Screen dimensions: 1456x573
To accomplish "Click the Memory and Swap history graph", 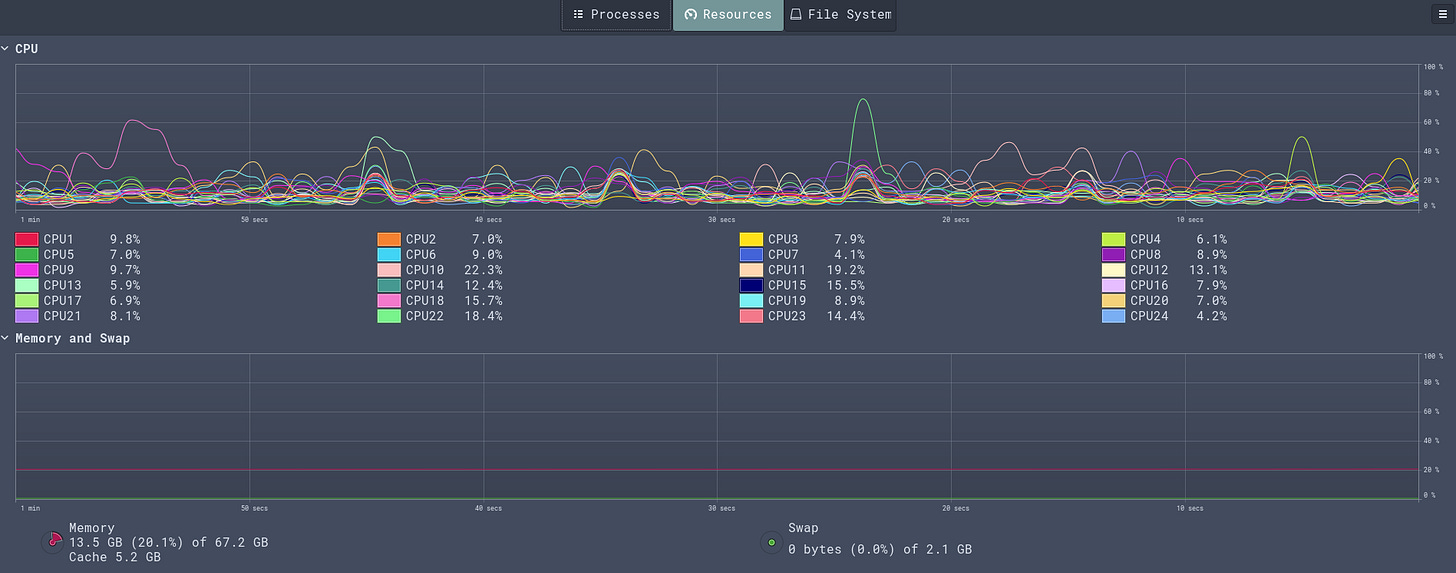I will 717,427.
